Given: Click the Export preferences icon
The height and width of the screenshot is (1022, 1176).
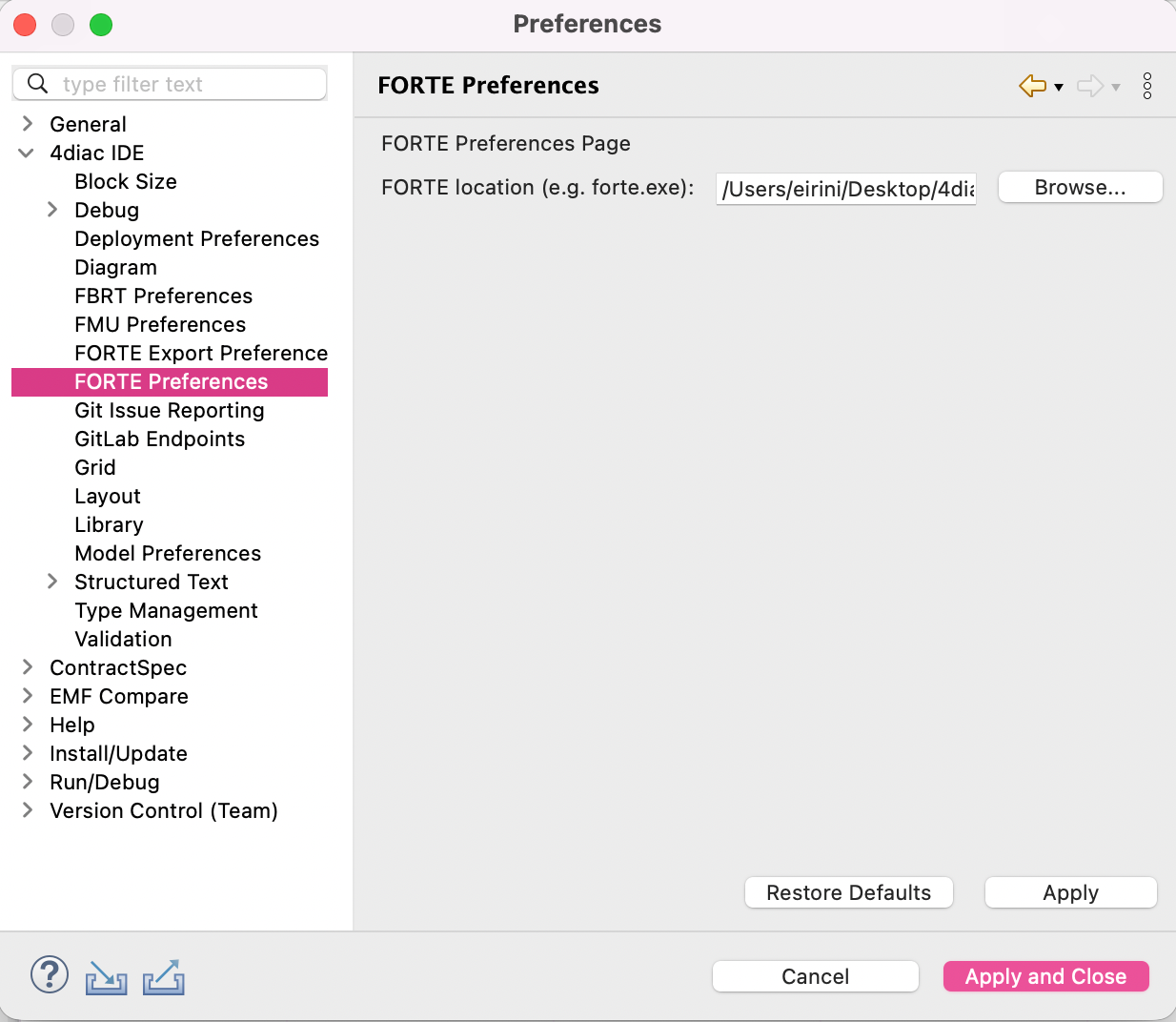Looking at the screenshot, I should 164,977.
